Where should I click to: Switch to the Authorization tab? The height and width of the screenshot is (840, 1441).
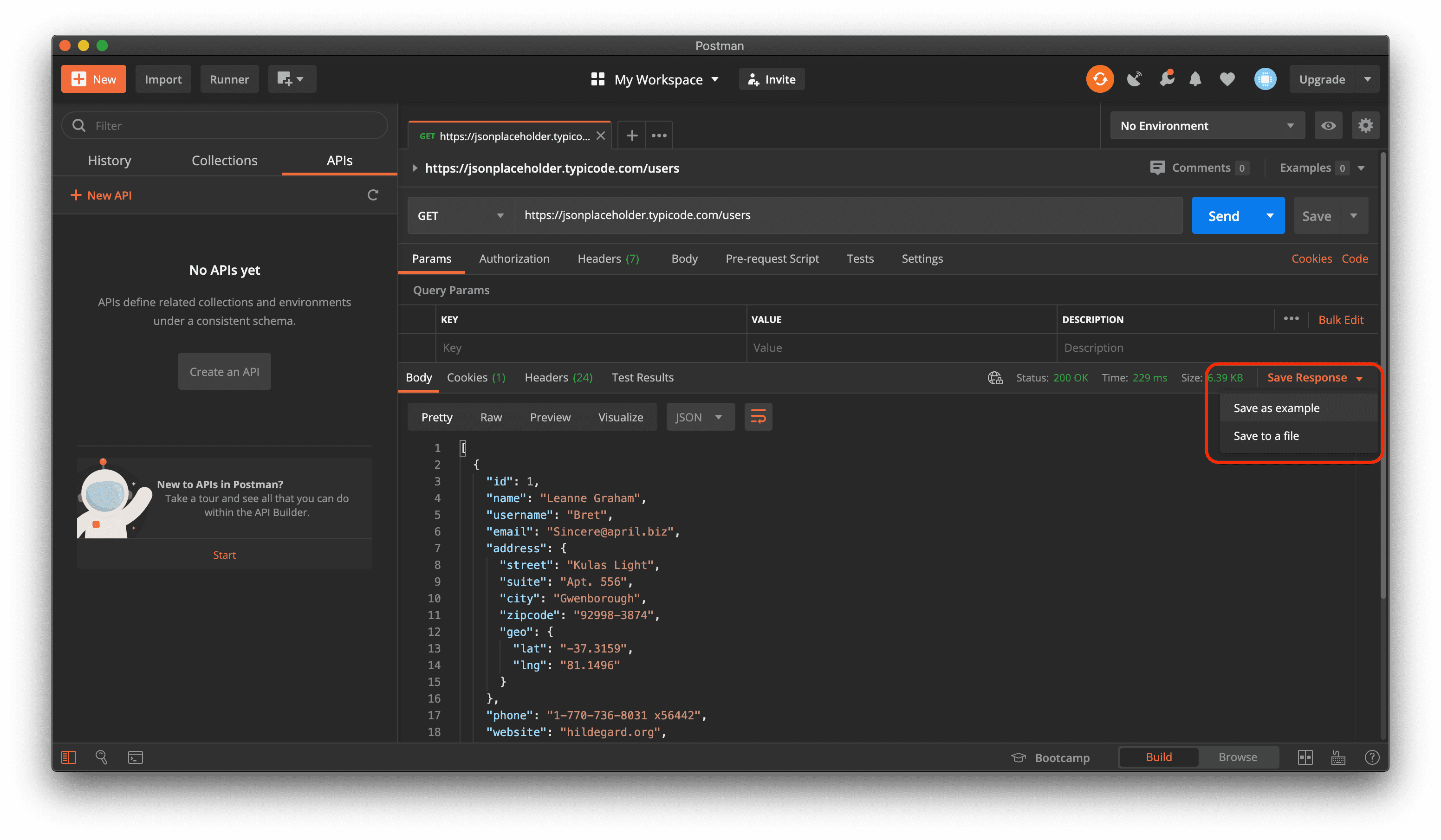tap(513, 258)
